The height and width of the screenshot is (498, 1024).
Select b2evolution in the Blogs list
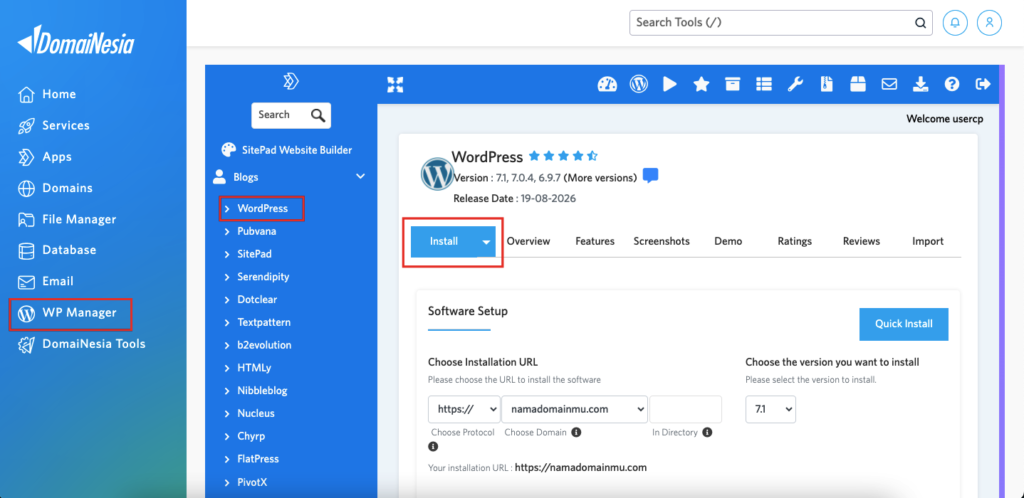coord(264,345)
